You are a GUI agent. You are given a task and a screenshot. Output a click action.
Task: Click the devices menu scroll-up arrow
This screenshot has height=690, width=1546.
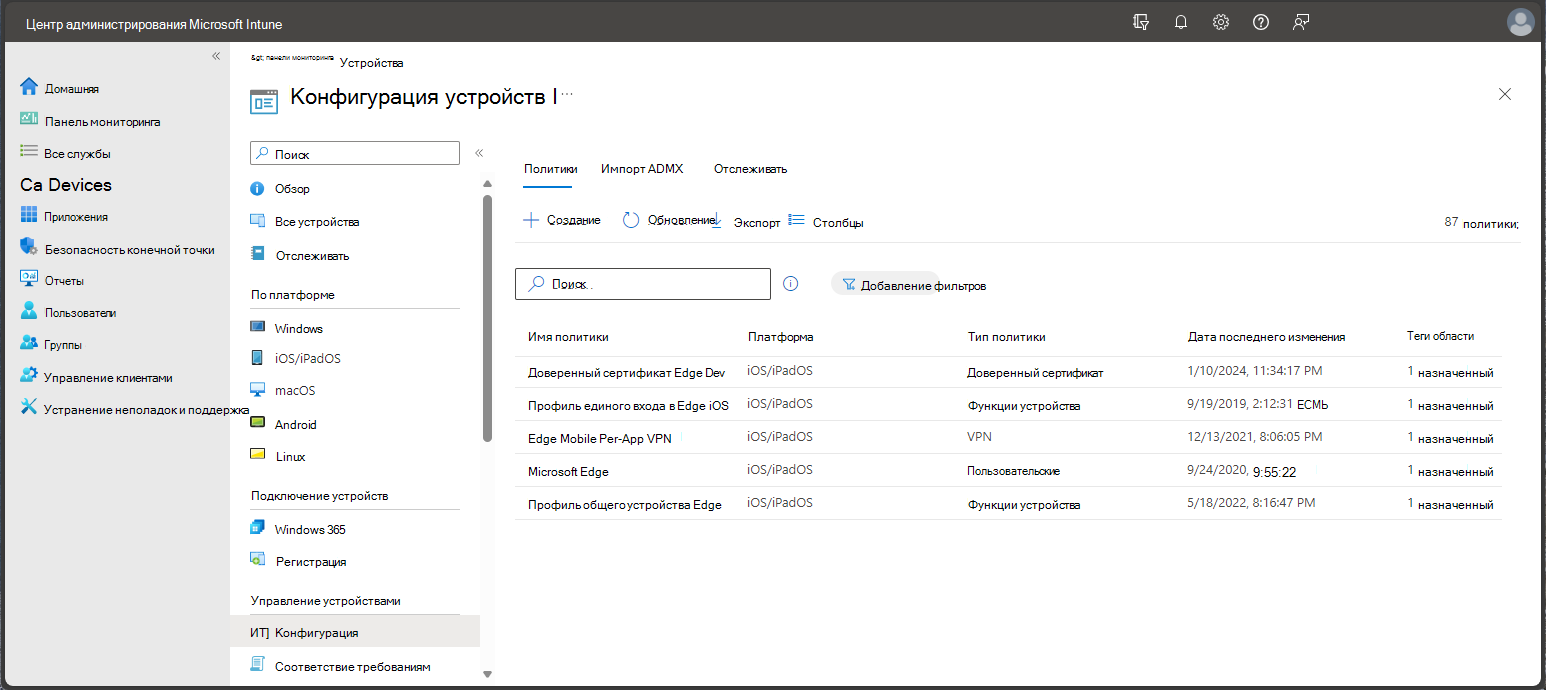pos(487,183)
